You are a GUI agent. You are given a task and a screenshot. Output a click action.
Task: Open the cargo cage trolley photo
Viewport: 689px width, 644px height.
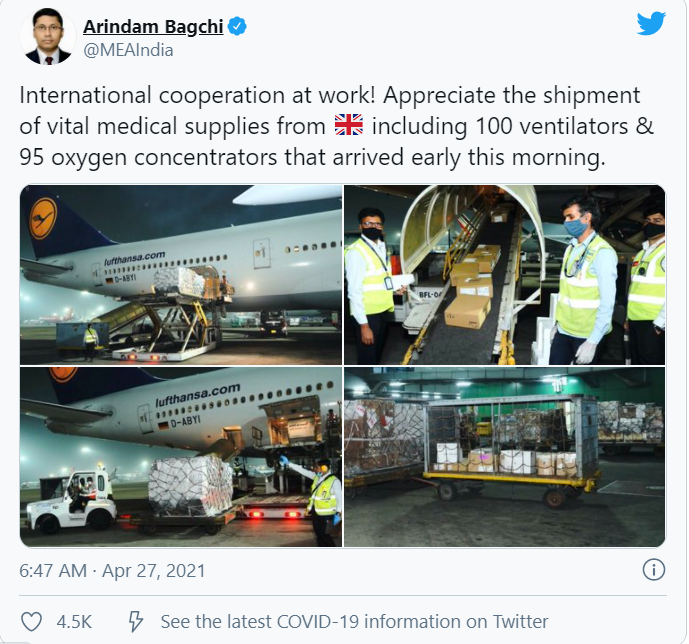tap(504, 457)
